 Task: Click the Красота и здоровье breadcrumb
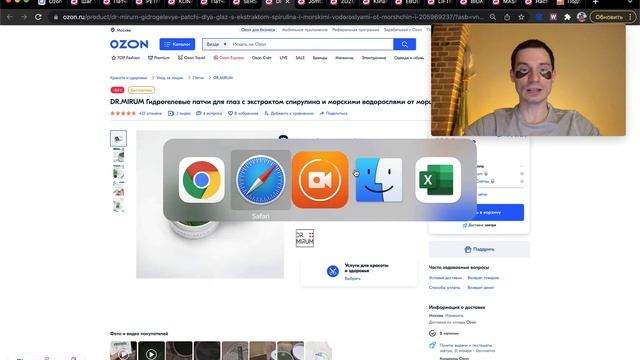coord(128,78)
